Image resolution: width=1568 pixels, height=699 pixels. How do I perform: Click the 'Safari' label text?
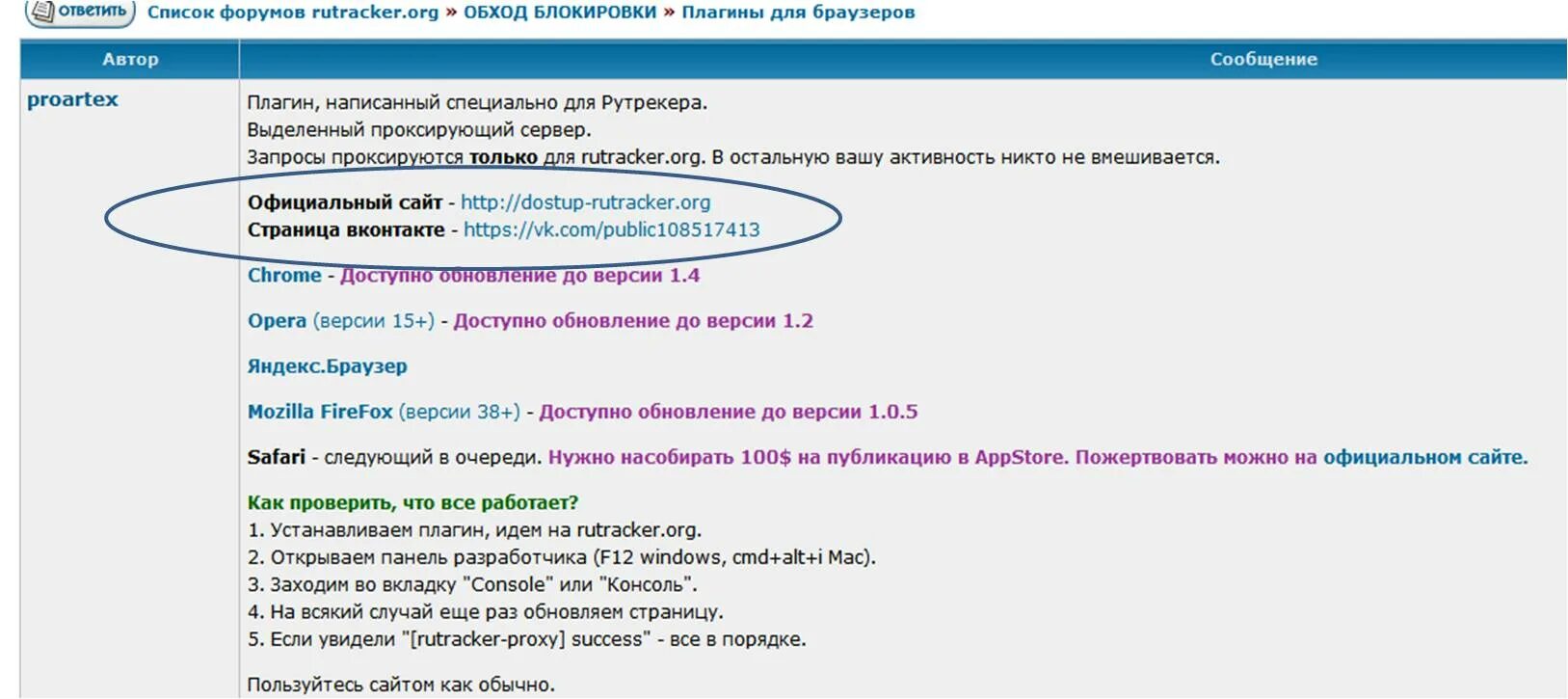coord(276,457)
